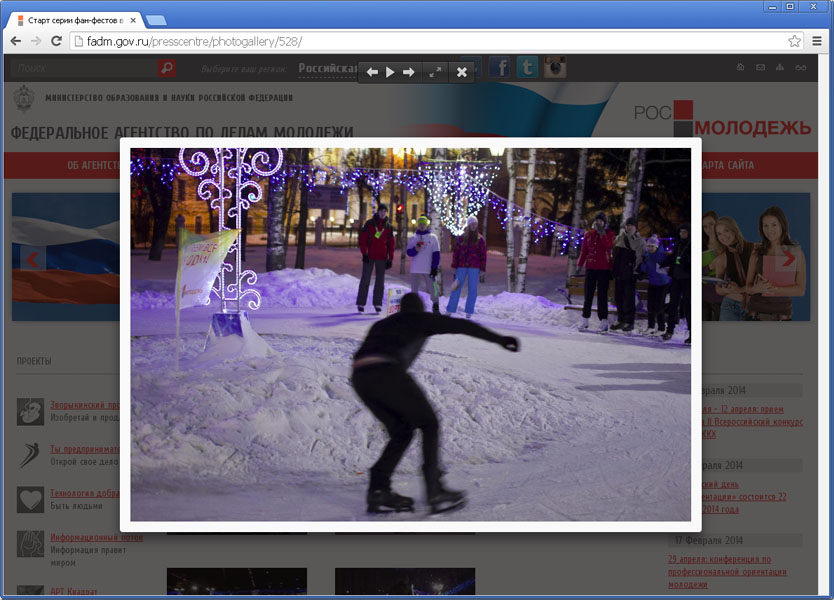Screen dimensions: 834x600
Task: Start slideshow with lightbox play button
Action: point(390,72)
